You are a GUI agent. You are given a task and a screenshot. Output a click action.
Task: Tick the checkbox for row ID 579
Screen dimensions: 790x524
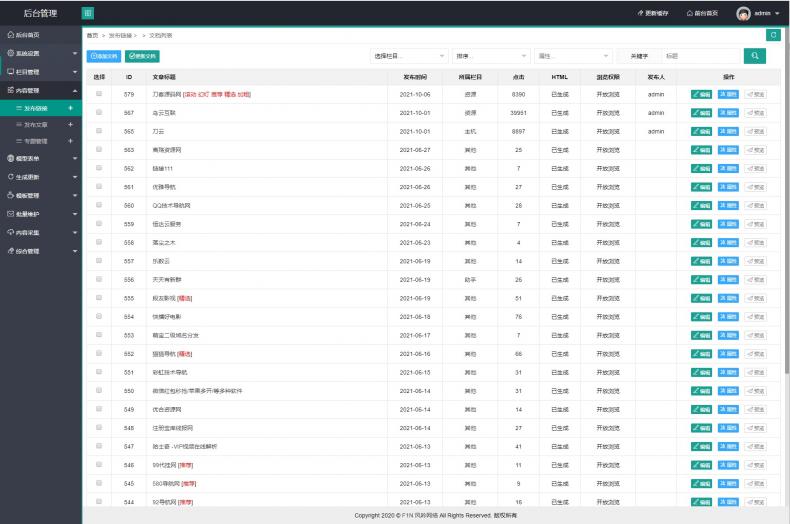(x=99, y=94)
